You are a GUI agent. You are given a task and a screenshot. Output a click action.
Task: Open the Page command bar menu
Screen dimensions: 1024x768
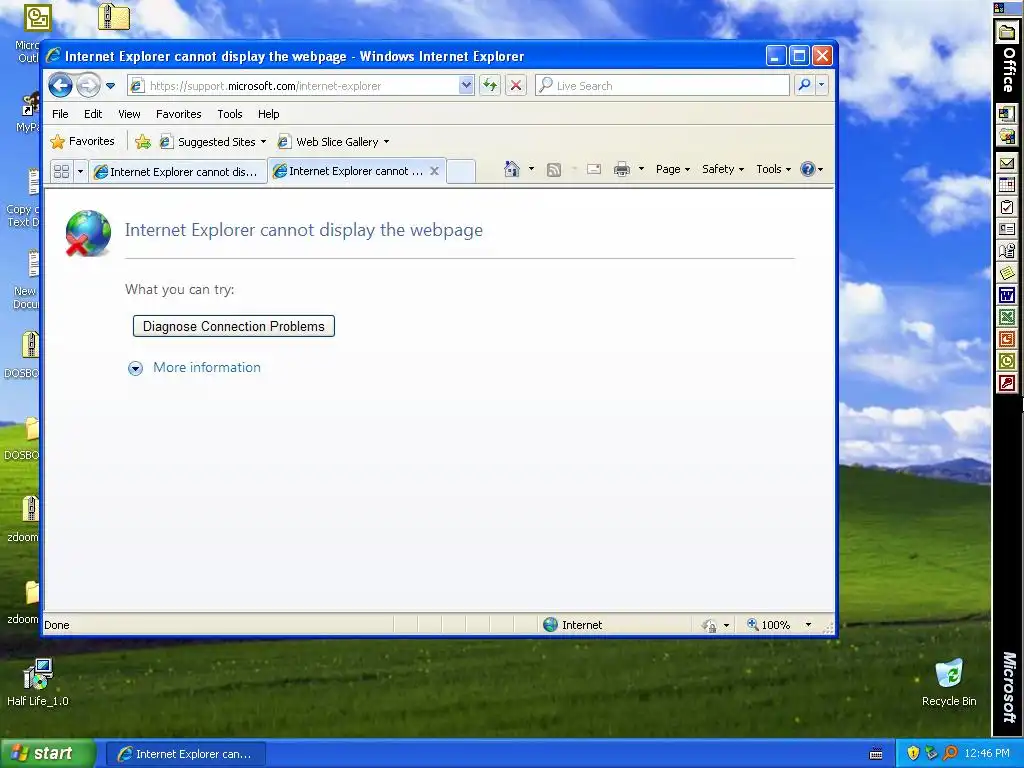pyautogui.click(x=673, y=169)
